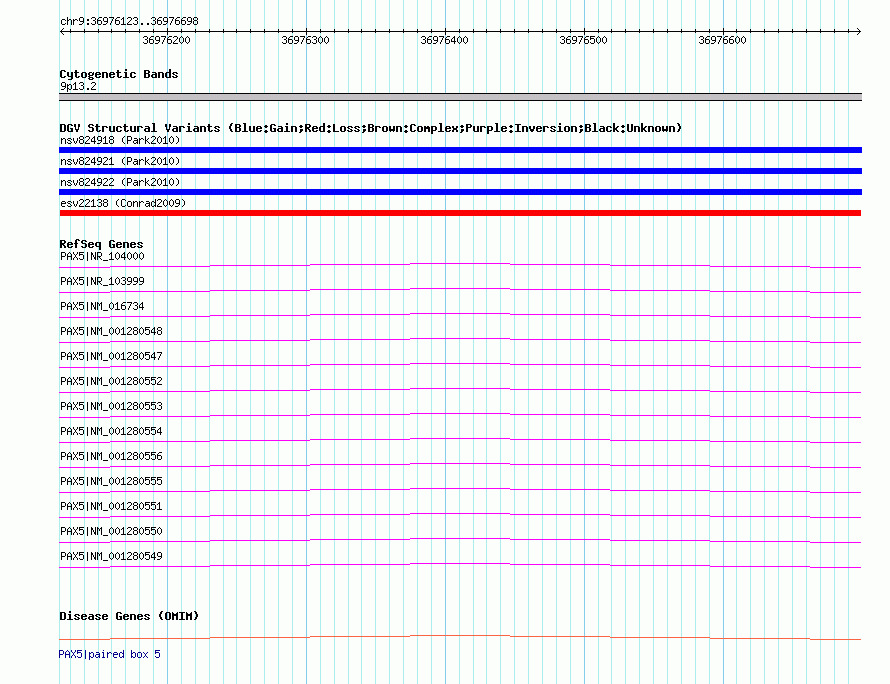Click the blue bar under nsv824918
This screenshot has height=684, width=890.
[x=460, y=150]
